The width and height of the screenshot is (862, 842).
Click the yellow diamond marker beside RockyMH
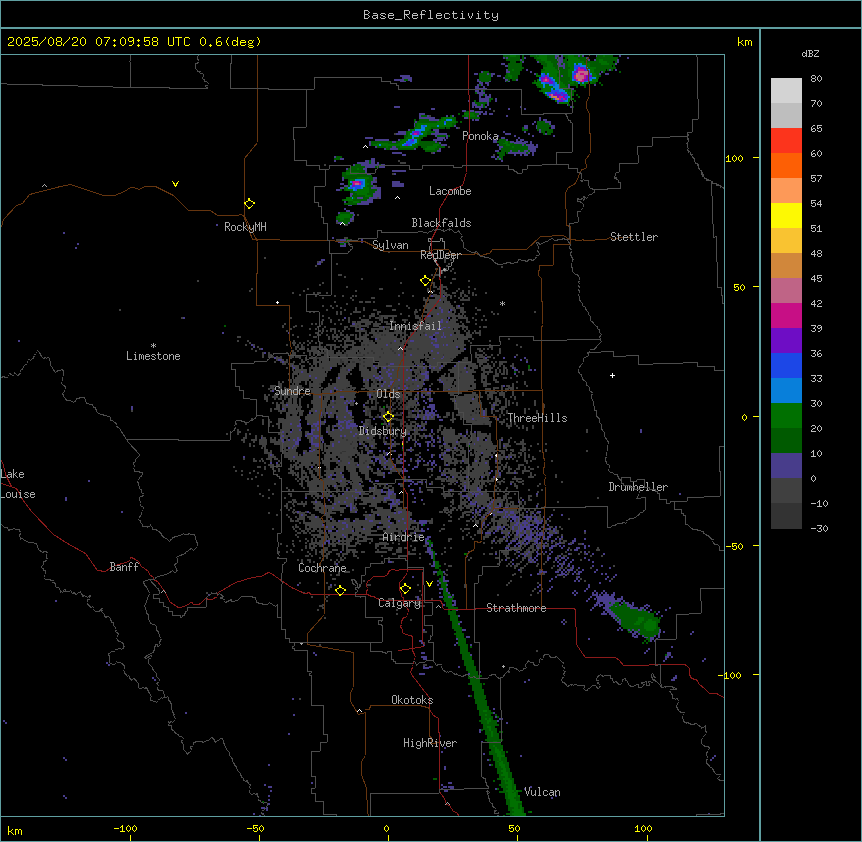250,204
